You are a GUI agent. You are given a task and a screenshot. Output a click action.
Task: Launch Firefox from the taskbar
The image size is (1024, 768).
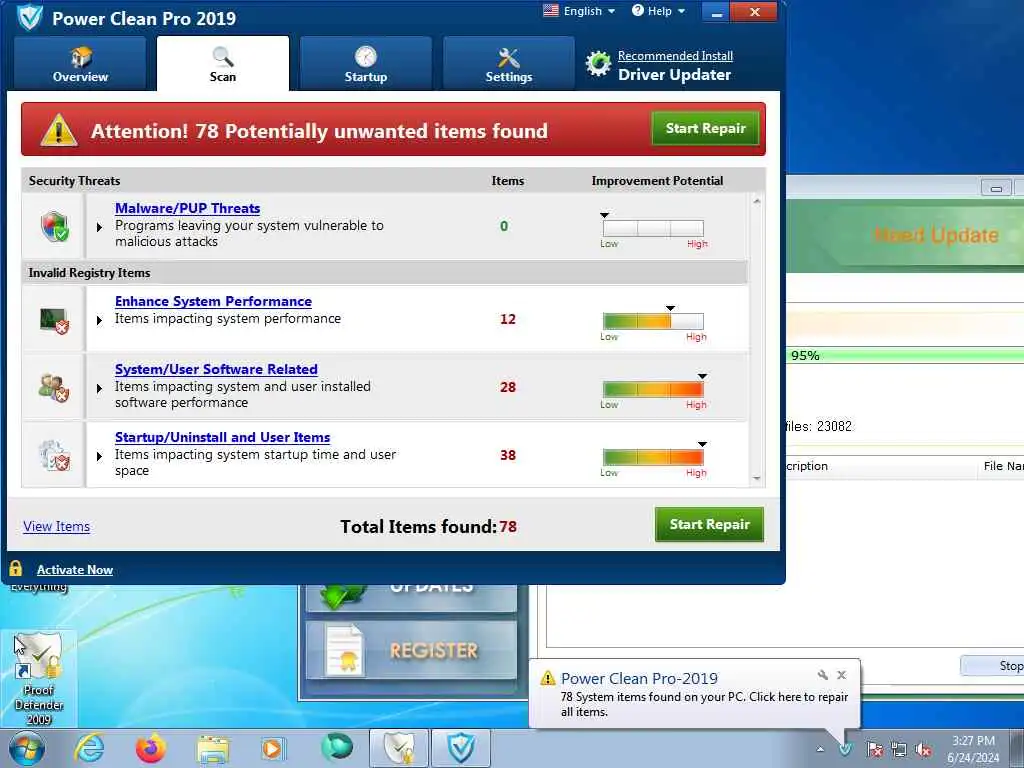click(x=150, y=748)
